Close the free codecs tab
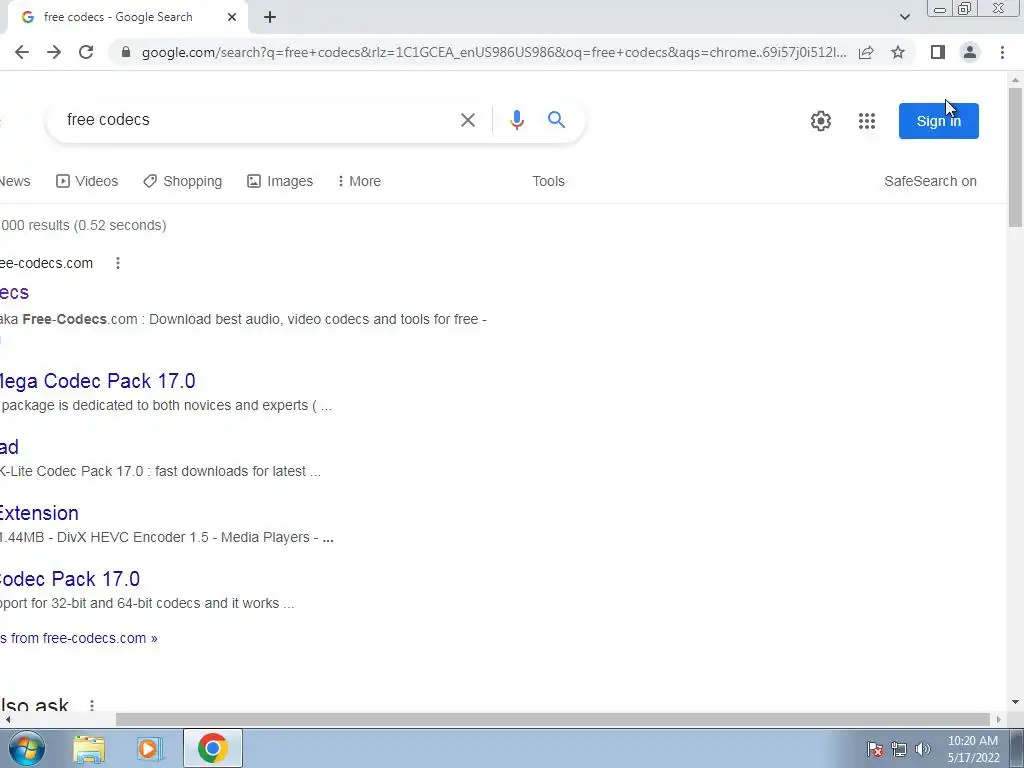Screen dimensions: 1024x768 click(232, 17)
